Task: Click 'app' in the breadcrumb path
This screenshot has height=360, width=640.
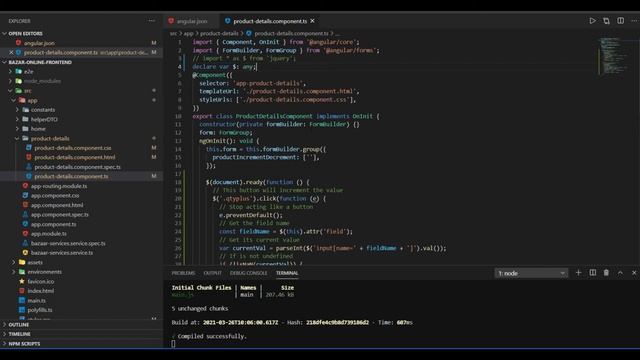Action: coord(188,33)
